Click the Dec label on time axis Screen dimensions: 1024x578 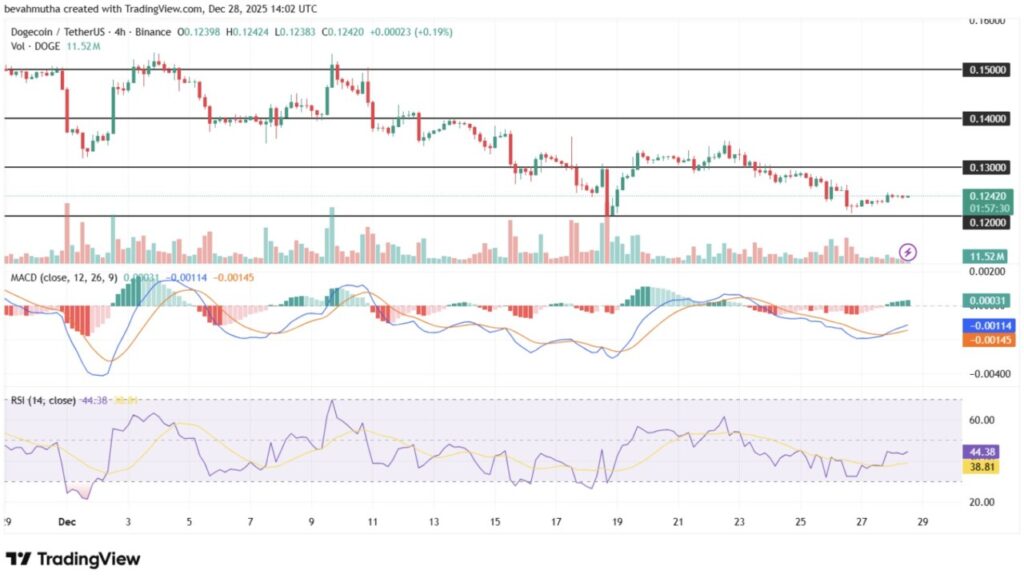tap(66, 522)
